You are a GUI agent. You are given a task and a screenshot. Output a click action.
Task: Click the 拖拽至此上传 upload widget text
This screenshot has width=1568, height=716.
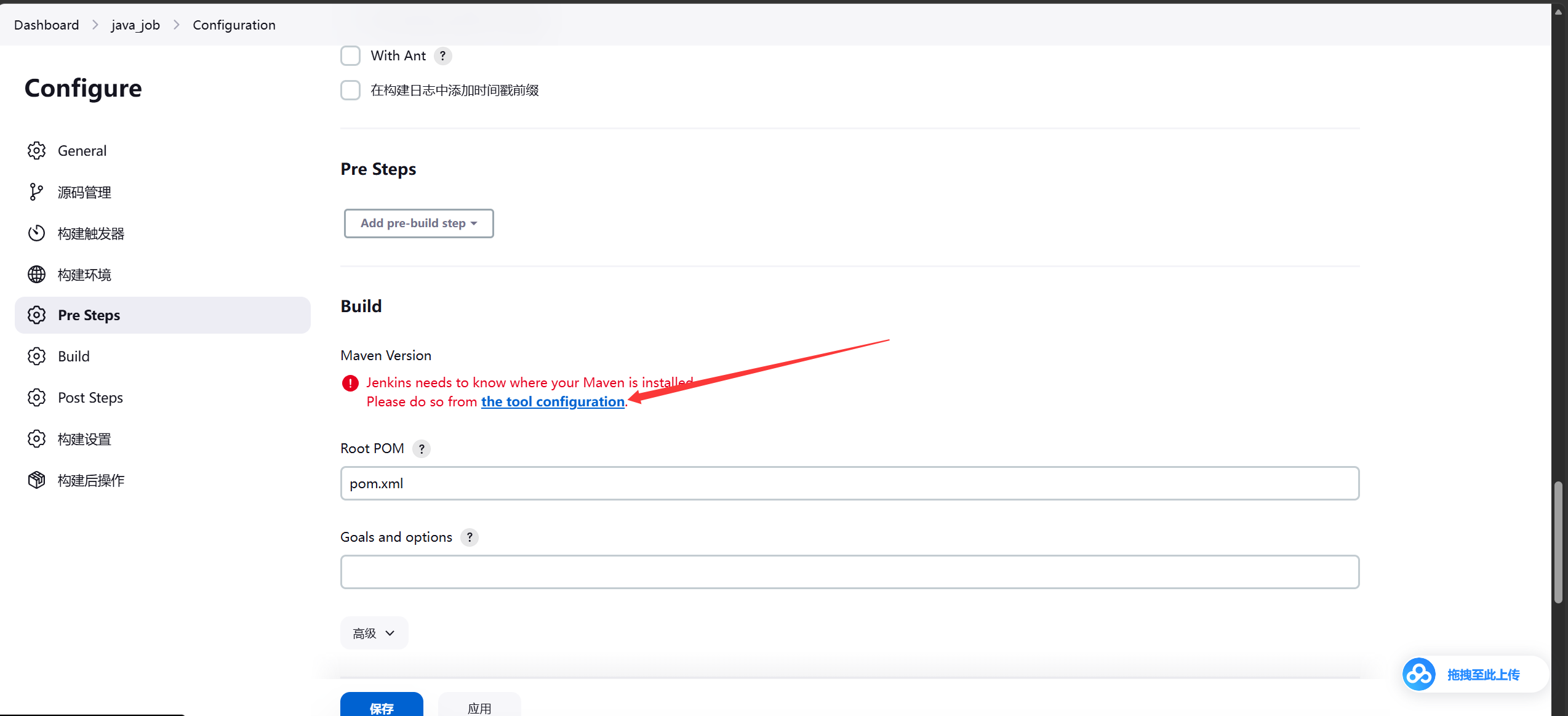[x=1484, y=675]
